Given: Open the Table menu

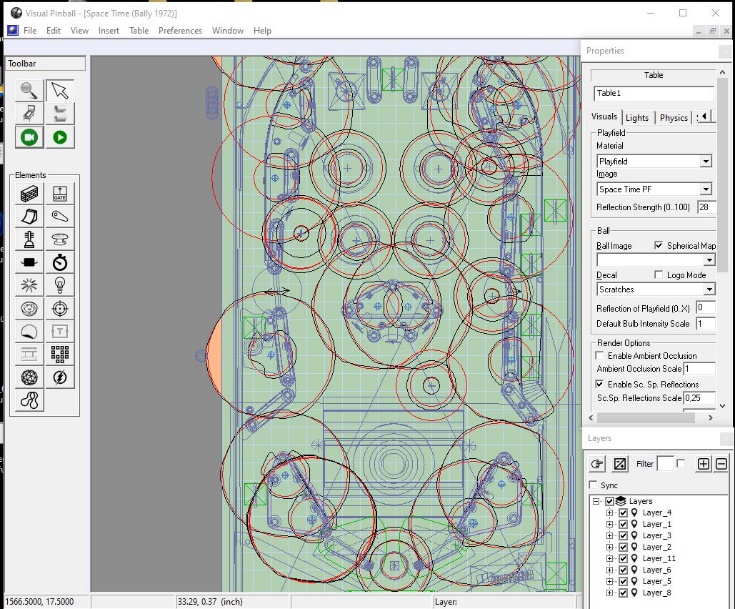Looking at the screenshot, I should click(139, 30).
